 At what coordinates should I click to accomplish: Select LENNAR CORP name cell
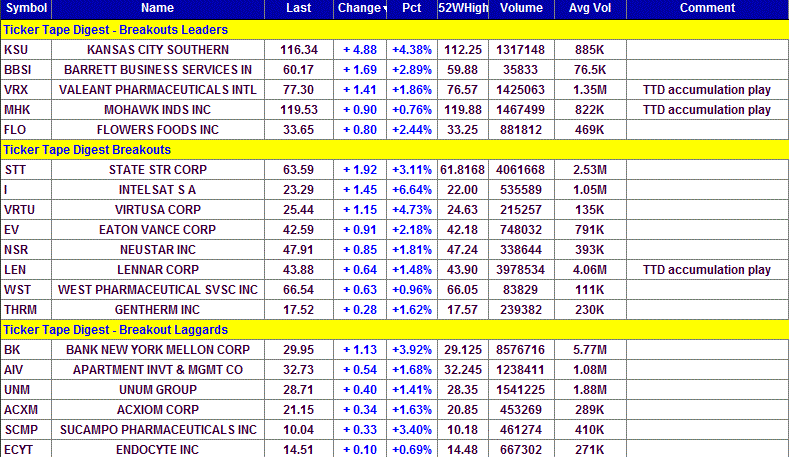pyautogui.click(x=157, y=270)
